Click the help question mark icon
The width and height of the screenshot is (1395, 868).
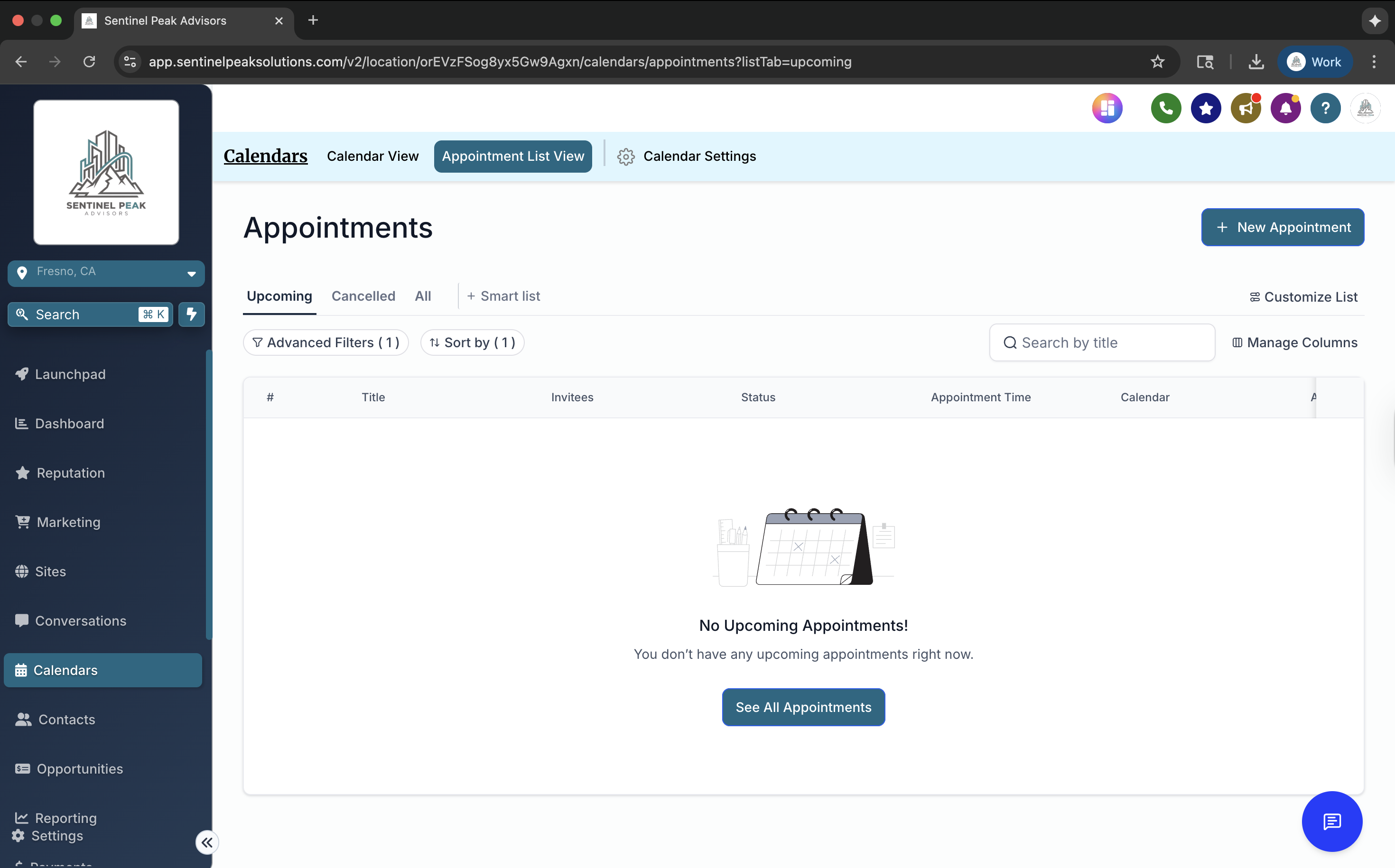[1326, 108]
